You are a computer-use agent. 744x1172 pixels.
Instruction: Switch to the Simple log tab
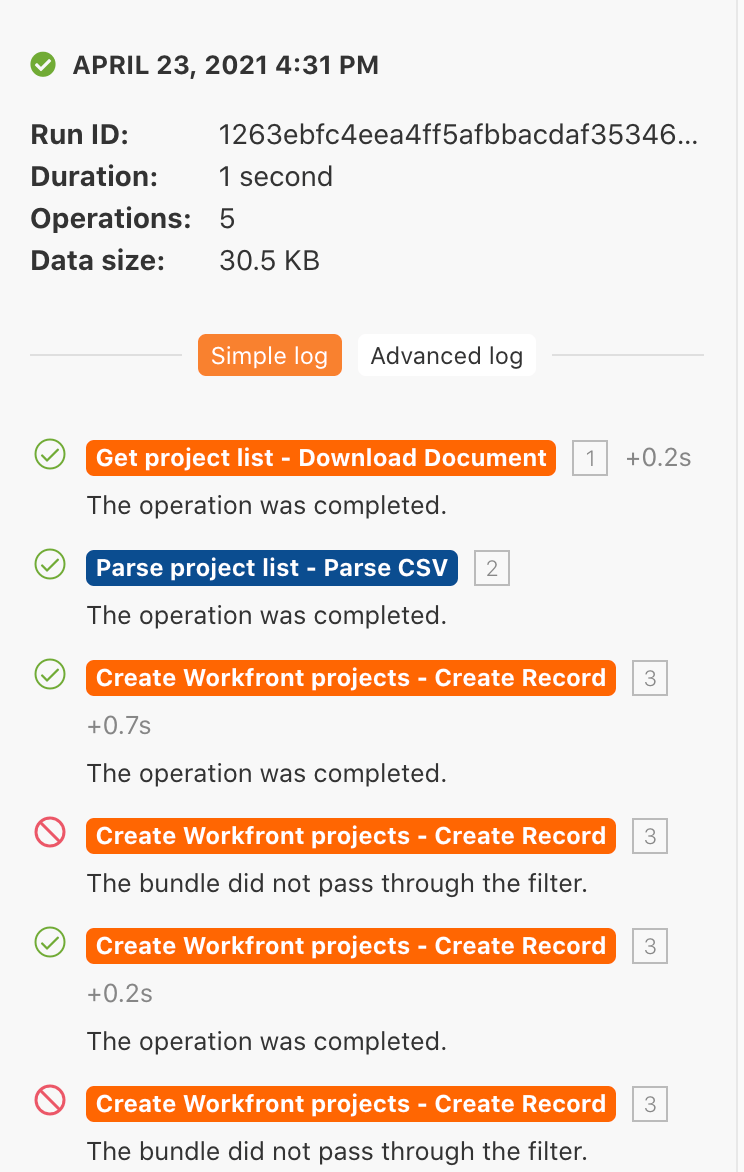269,356
